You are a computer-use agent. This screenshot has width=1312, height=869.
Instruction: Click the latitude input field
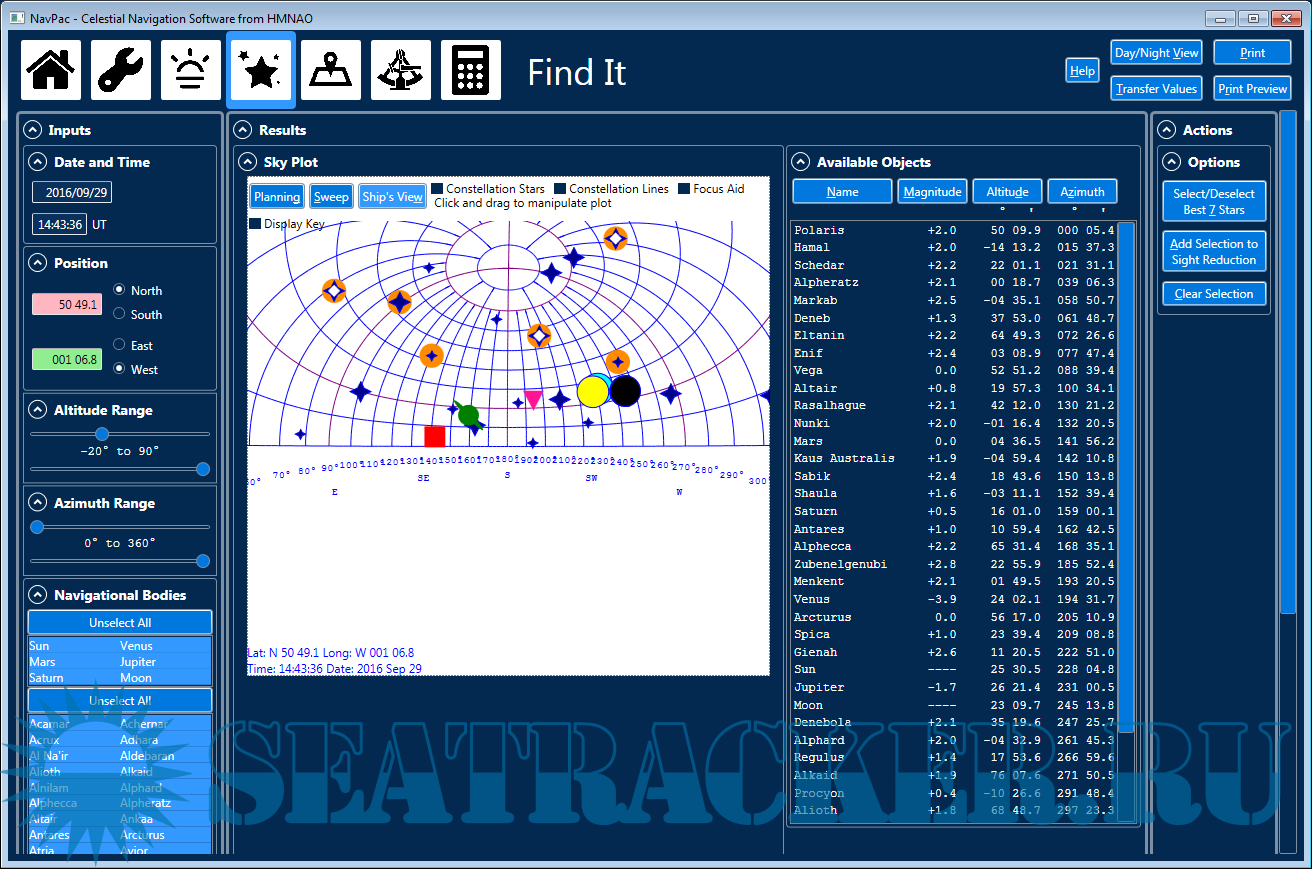click(68, 305)
